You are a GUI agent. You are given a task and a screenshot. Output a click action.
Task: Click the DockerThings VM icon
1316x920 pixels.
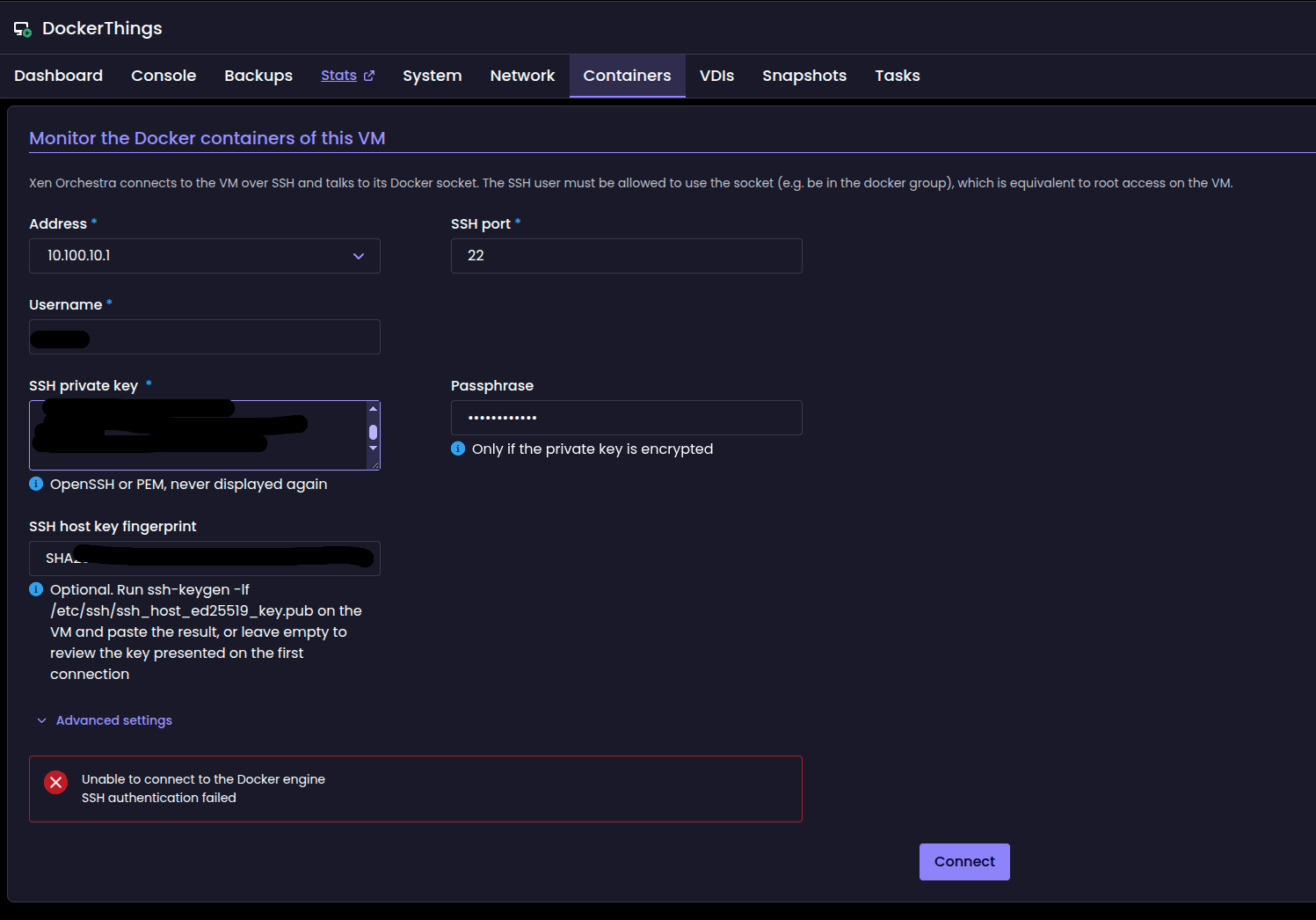point(23,29)
